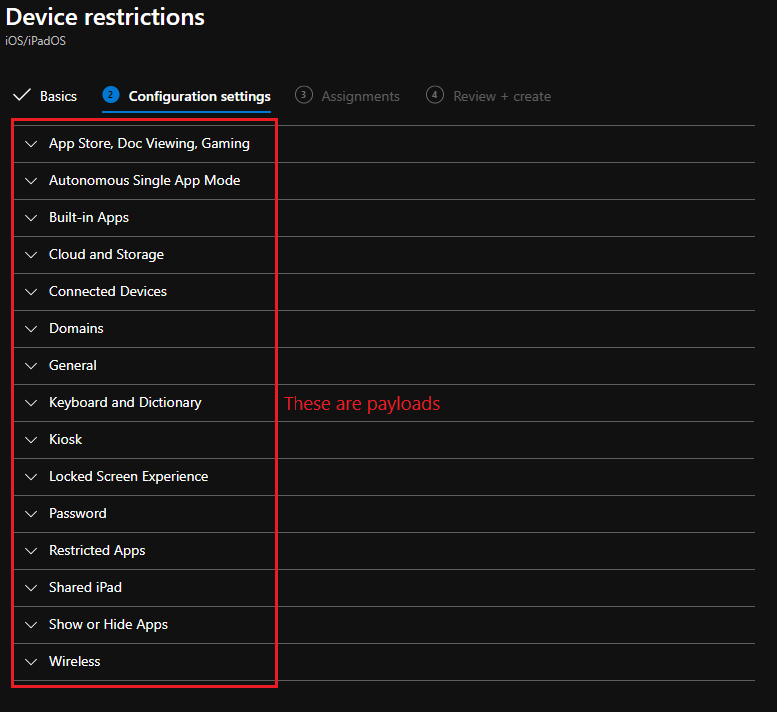
Task: Click the step 3 circle icon
Action: pos(303,95)
